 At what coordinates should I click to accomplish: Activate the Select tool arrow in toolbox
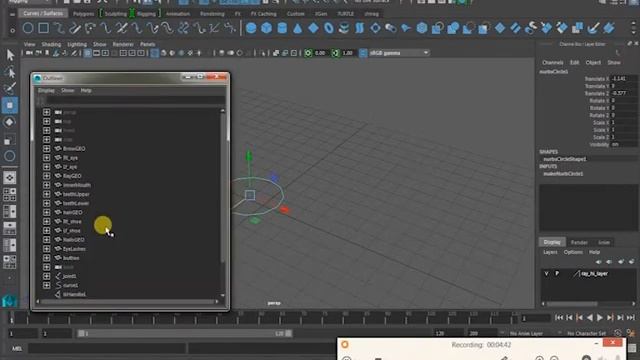[10, 55]
